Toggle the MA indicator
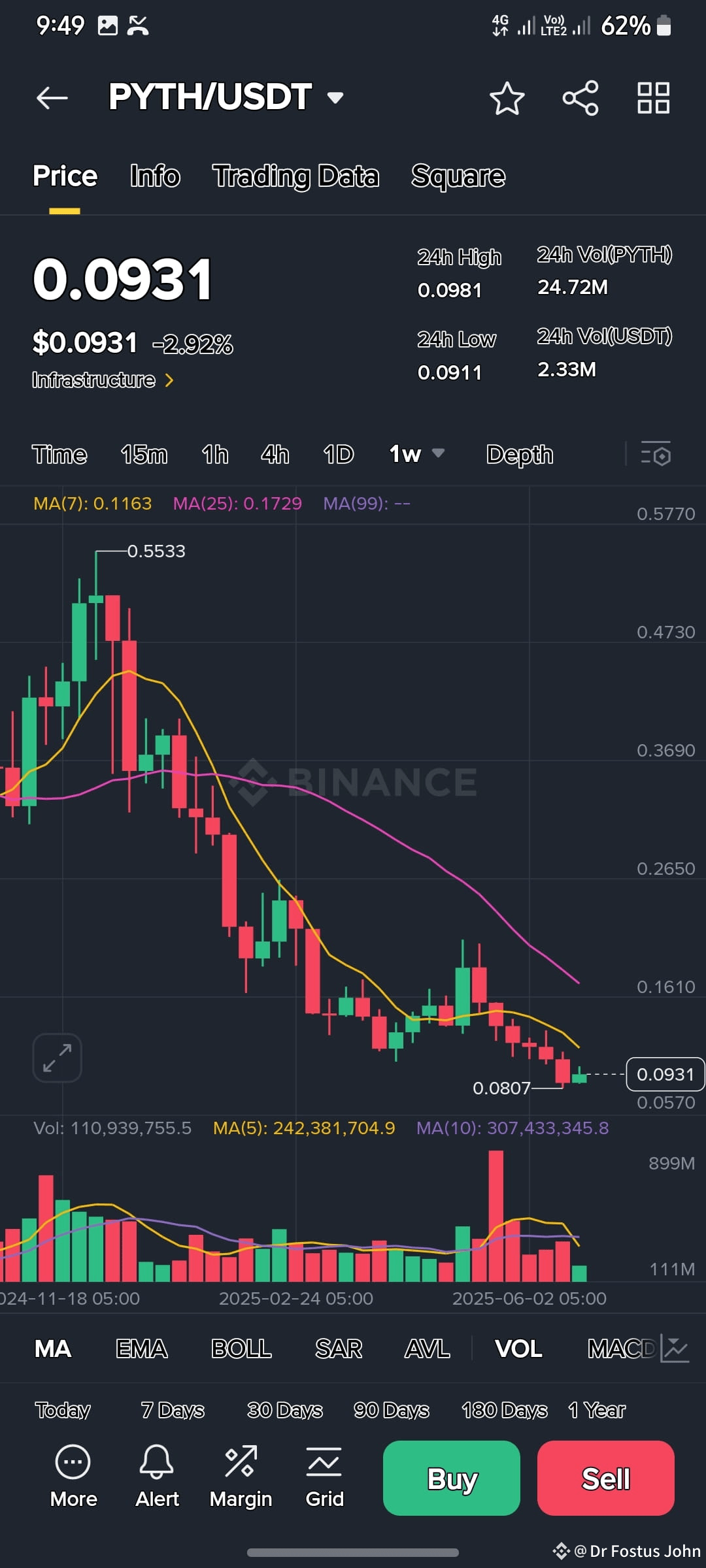Viewport: 706px width, 1568px height. pyautogui.click(x=53, y=1348)
